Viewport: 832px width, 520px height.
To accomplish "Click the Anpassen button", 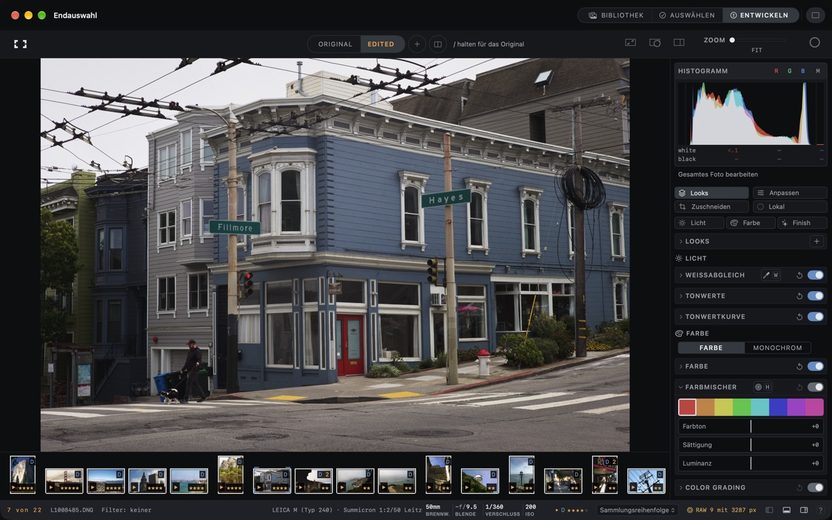I will (789, 193).
